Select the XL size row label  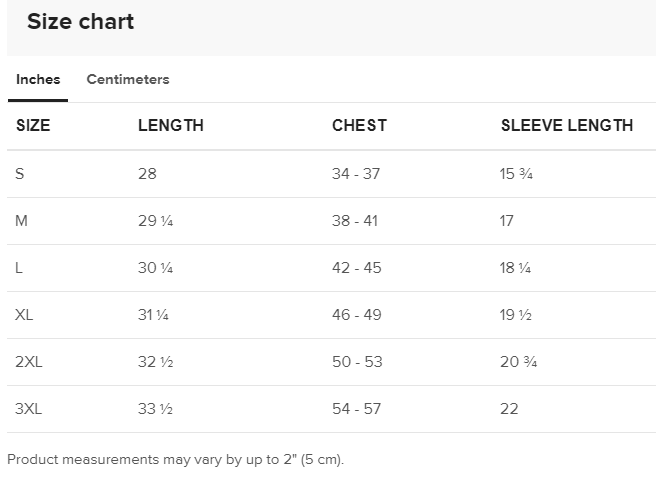coord(25,315)
